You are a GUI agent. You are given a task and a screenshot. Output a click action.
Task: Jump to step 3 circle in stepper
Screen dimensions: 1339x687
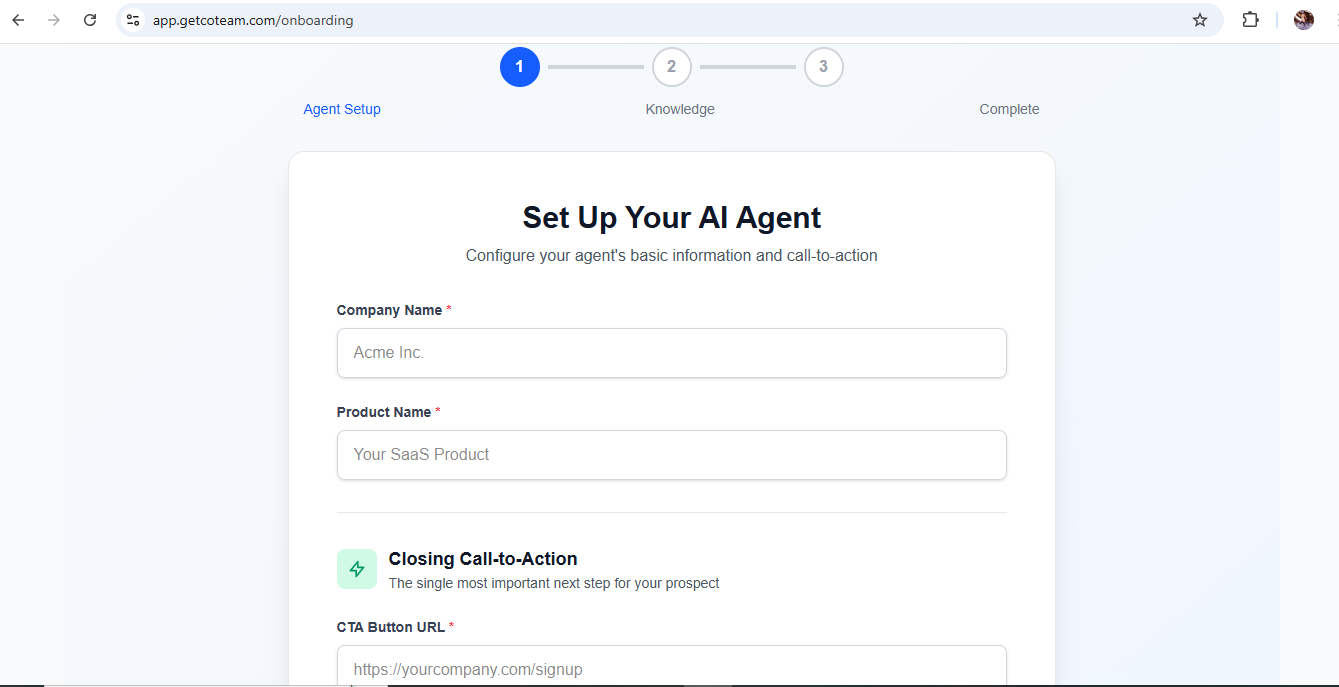click(824, 67)
